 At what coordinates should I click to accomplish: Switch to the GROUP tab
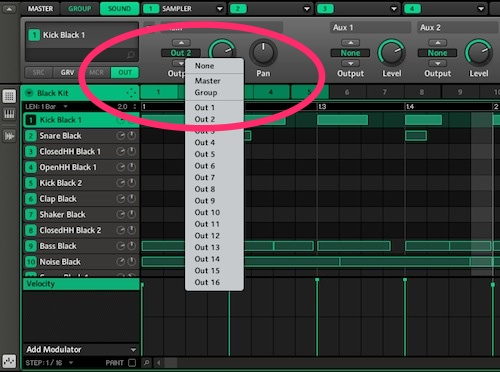tap(80, 9)
